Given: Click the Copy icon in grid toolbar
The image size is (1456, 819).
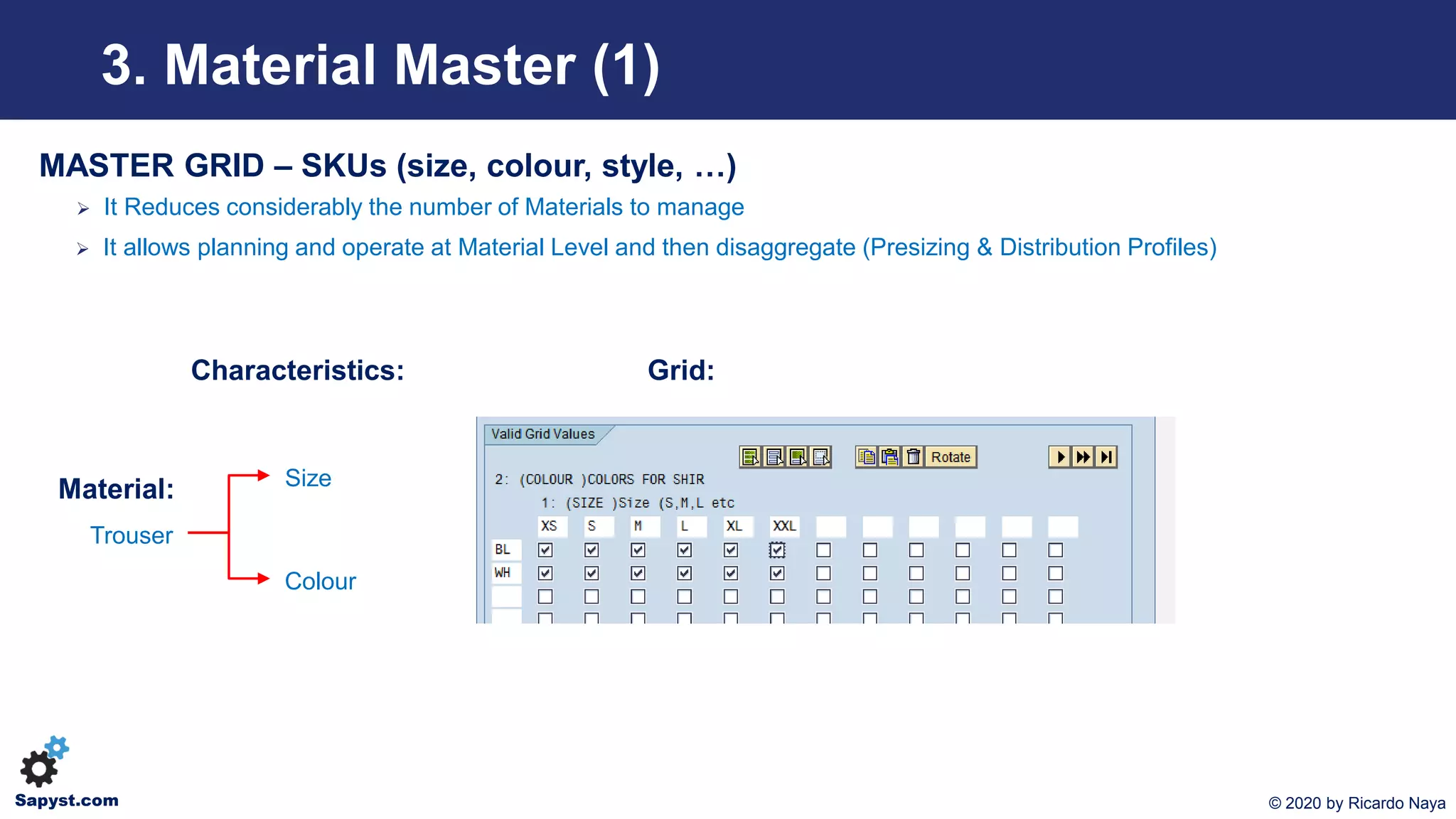Looking at the screenshot, I should click(x=867, y=457).
